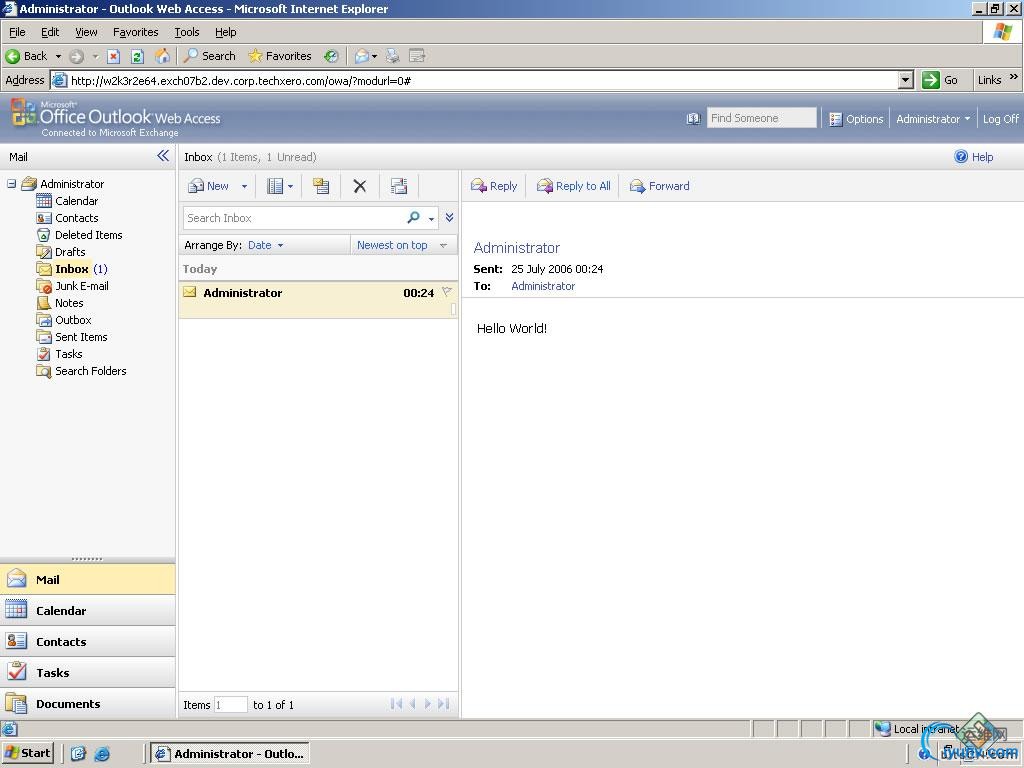Image resolution: width=1024 pixels, height=768 pixels.
Task: Open the New item dropdown arrow
Action: [244, 187]
